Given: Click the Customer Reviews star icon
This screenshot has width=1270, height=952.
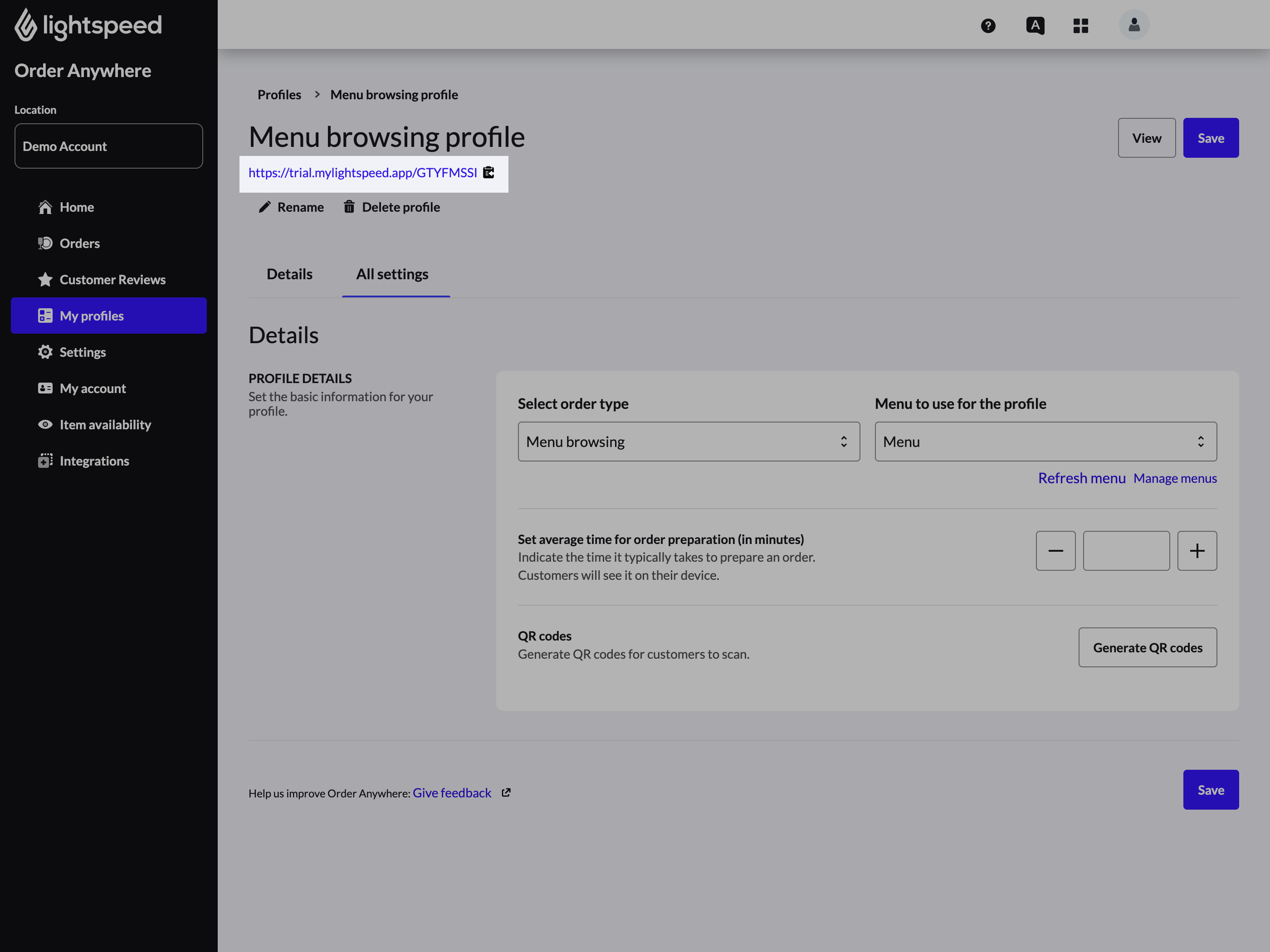Looking at the screenshot, I should 45,279.
